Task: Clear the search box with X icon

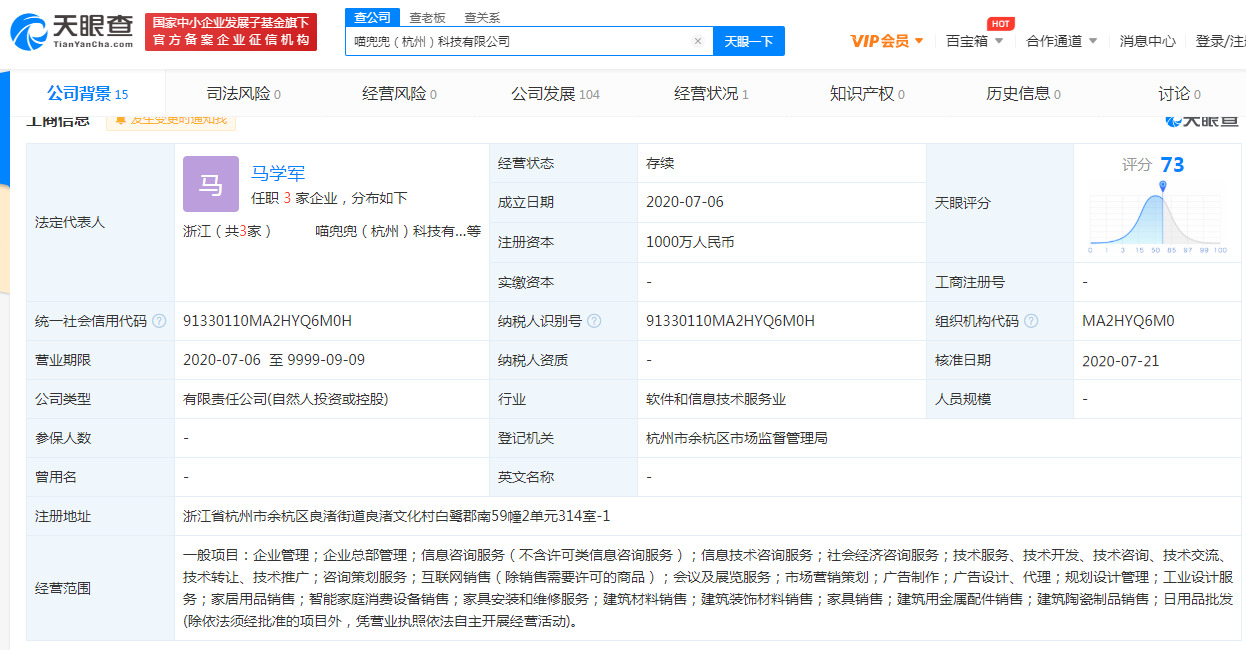Action: pyautogui.click(x=698, y=41)
